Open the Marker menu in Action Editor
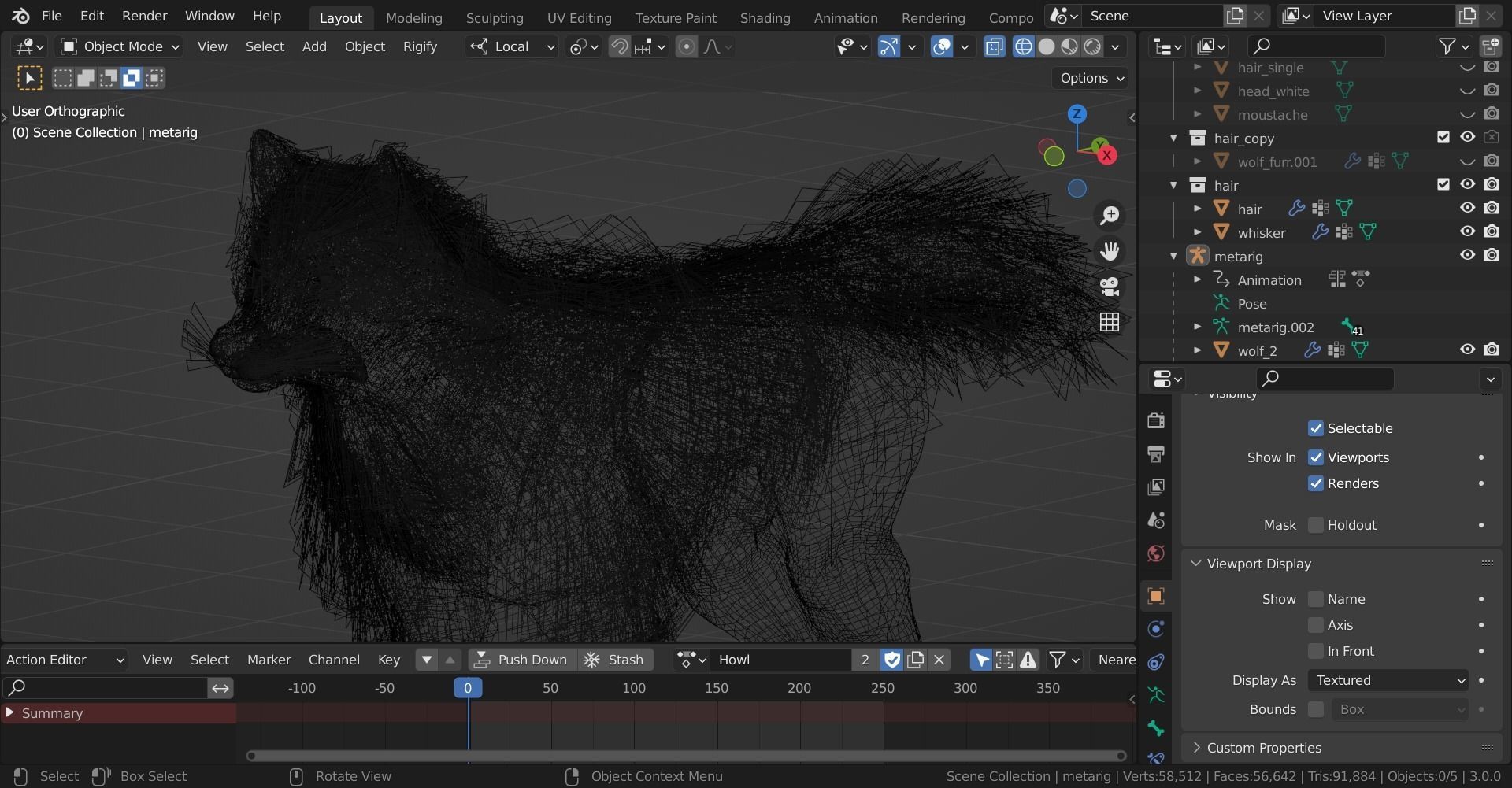 (269, 660)
